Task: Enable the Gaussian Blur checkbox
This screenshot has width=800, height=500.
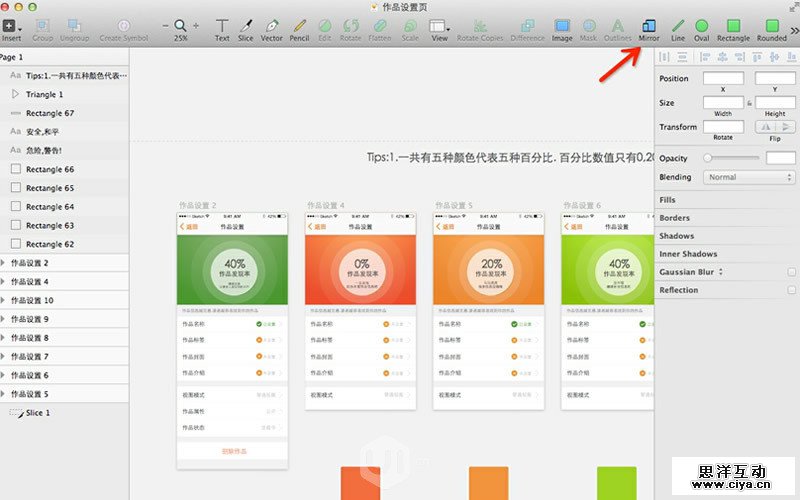Action: pyautogui.click(x=791, y=272)
